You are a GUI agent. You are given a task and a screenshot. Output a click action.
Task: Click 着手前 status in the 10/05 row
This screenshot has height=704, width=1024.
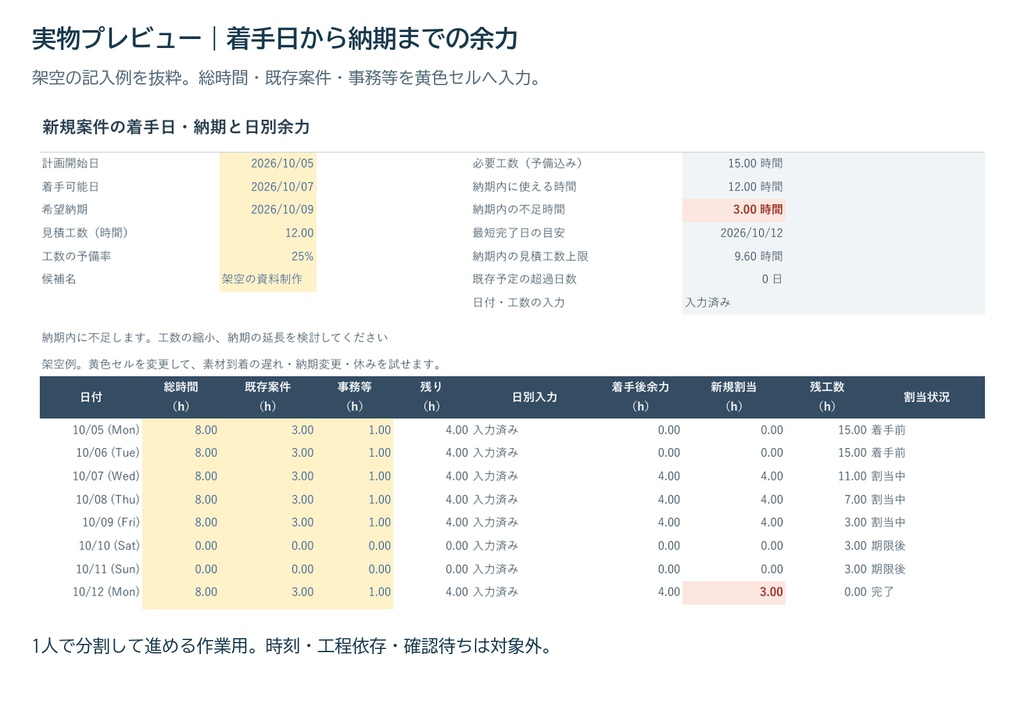pos(888,430)
